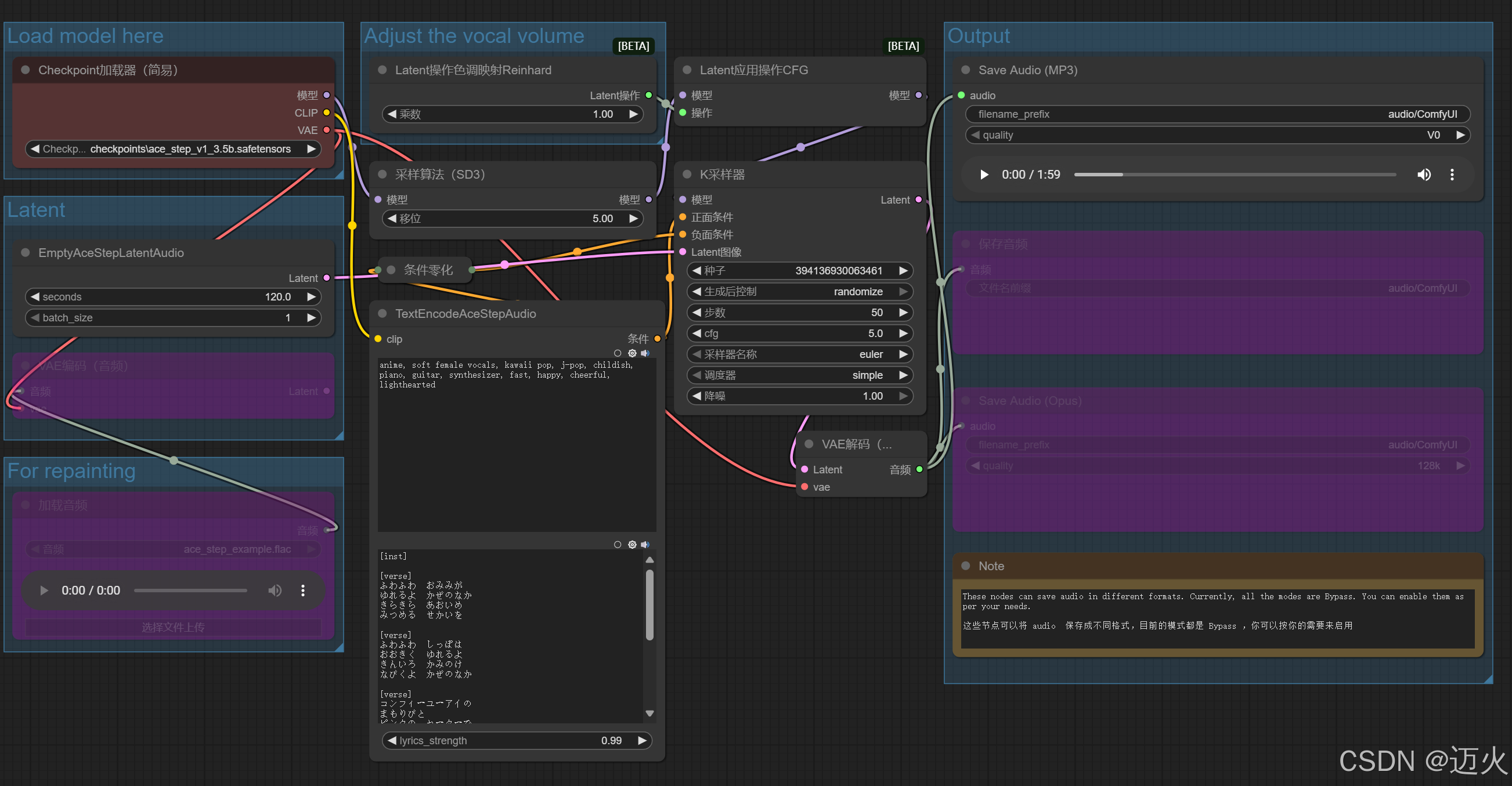Decrease 降噪 value with left arrow
The width and height of the screenshot is (1512, 786).
click(697, 396)
